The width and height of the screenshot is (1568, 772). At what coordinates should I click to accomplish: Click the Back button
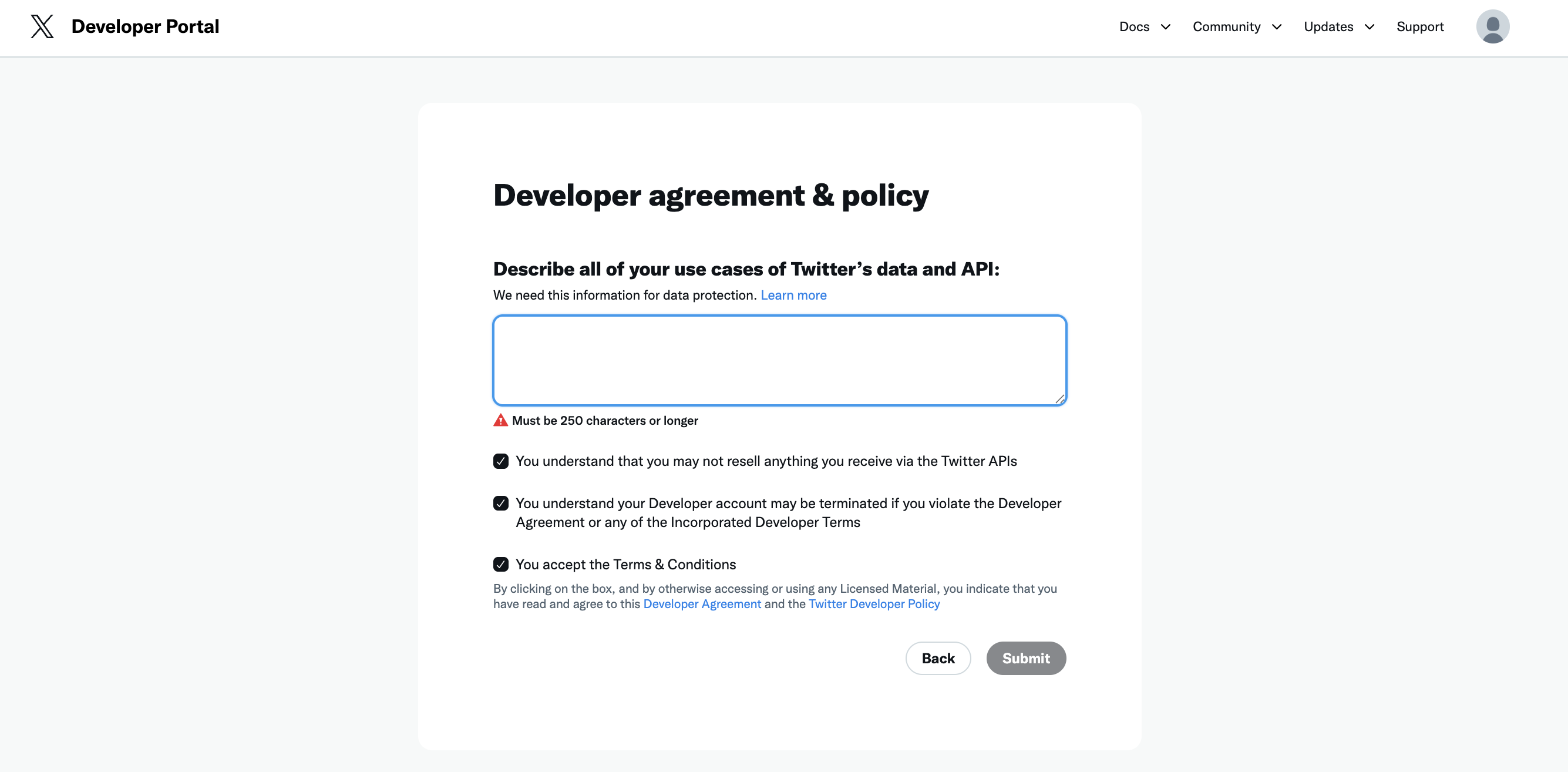(938, 658)
